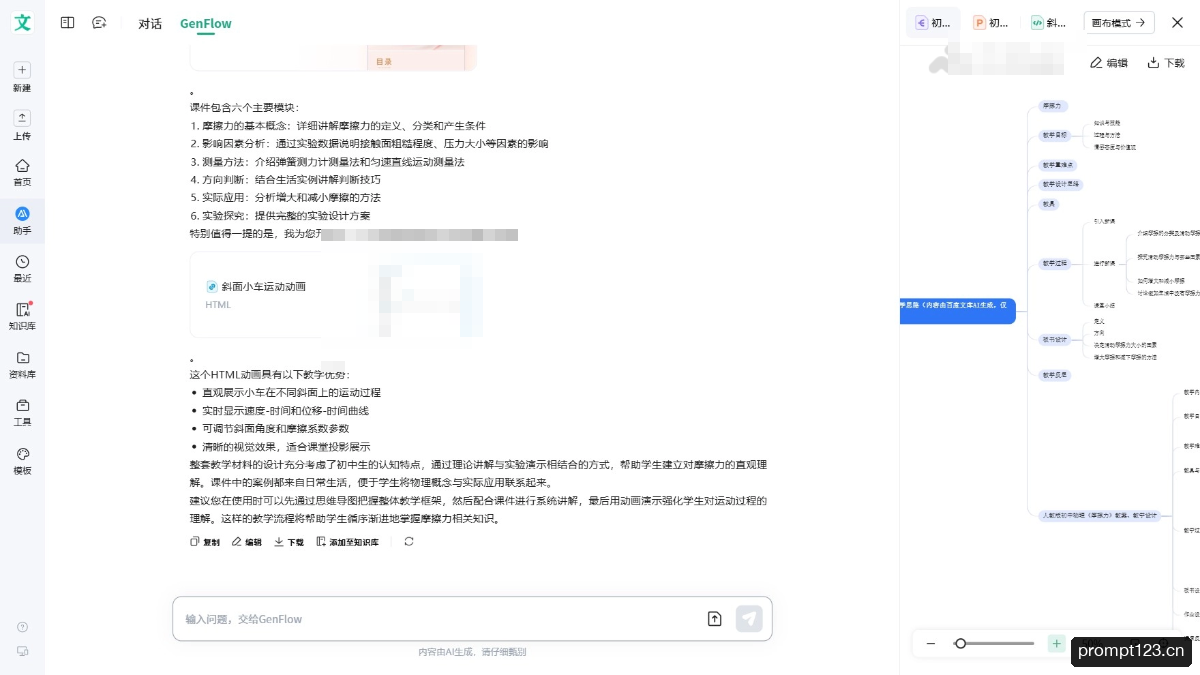1200x675 pixels.
Task: Click the bullet 清晰的视觉效果，适合课堂投影展示
Action: coord(286,447)
